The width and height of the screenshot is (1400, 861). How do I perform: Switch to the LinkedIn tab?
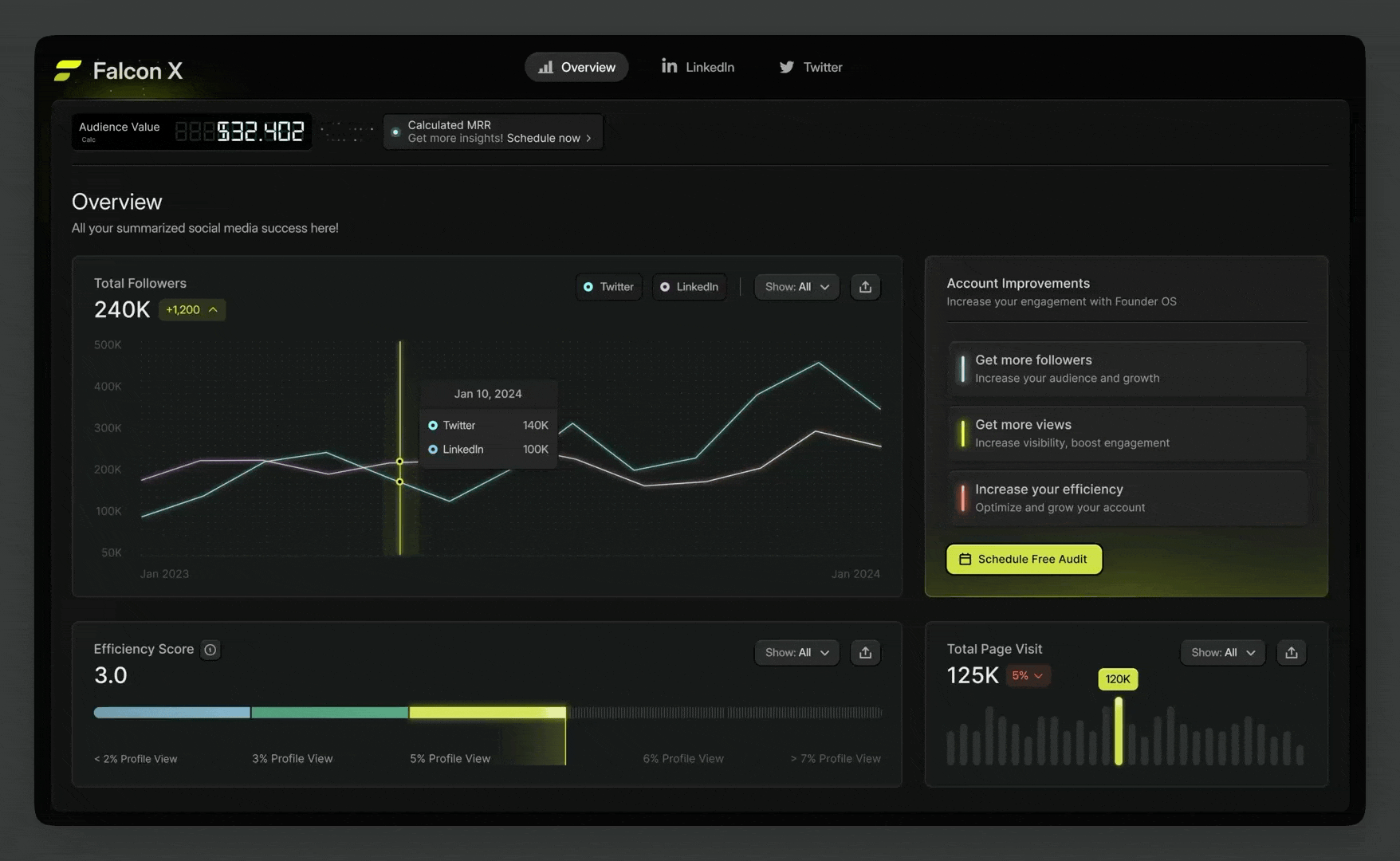(x=698, y=67)
